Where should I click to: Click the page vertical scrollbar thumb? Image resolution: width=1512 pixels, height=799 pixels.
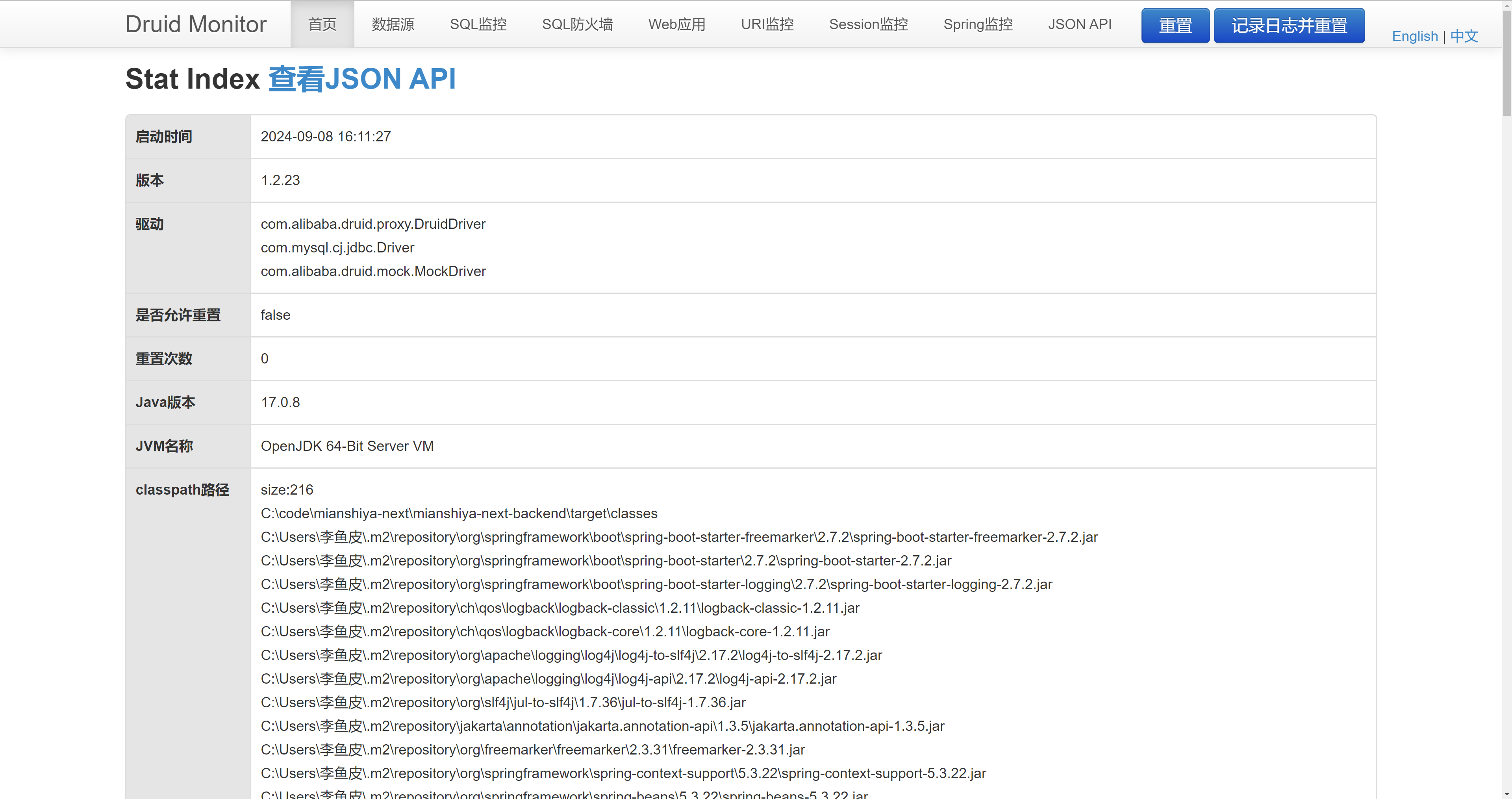click(x=1507, y=63)
